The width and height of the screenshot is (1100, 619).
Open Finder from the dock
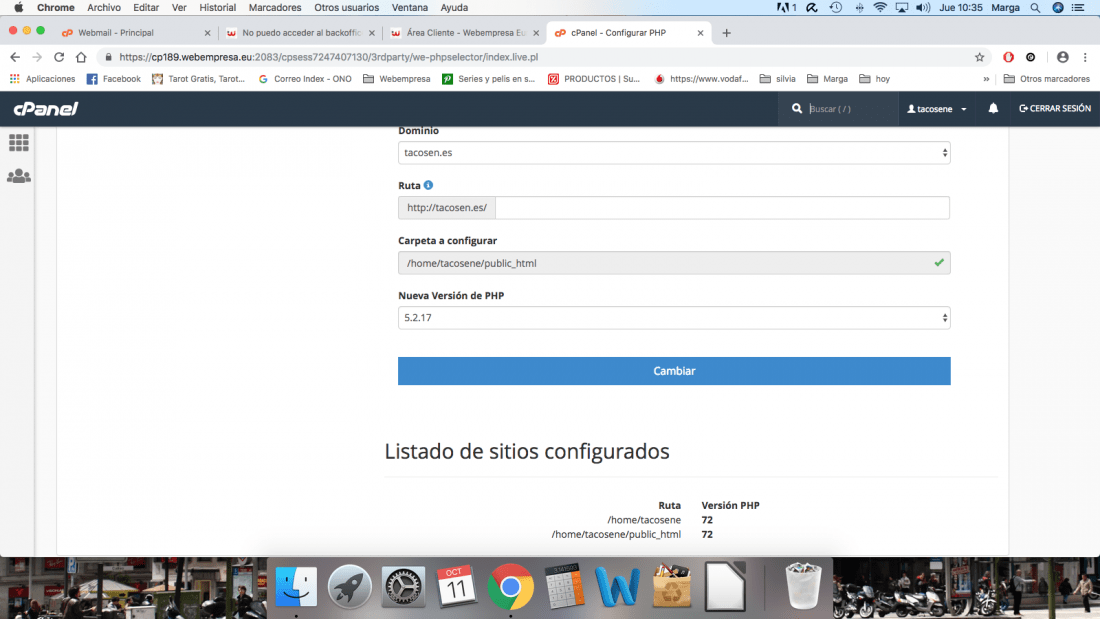point(296,587)
